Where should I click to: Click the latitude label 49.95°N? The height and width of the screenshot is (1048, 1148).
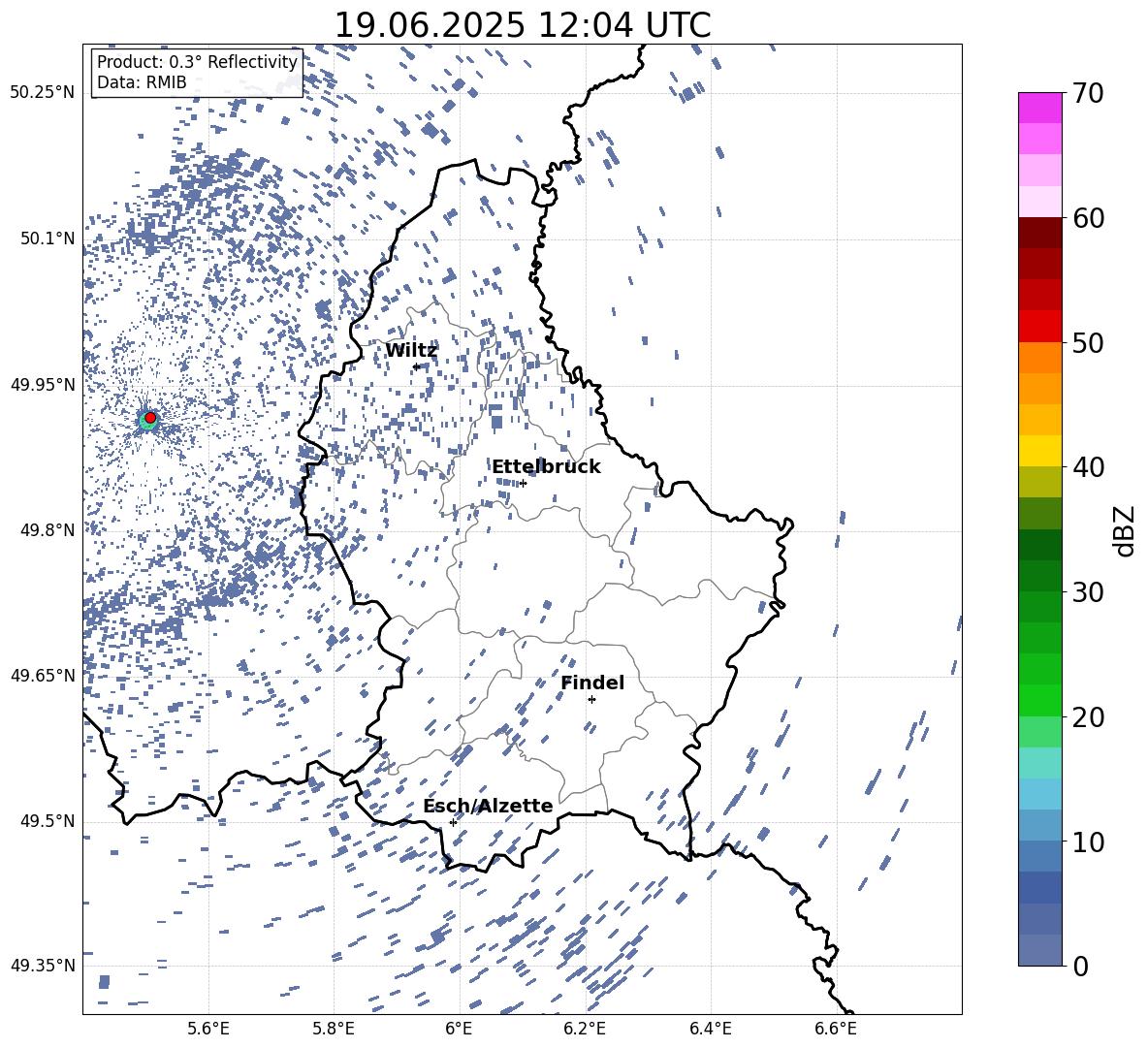[43, 384]
